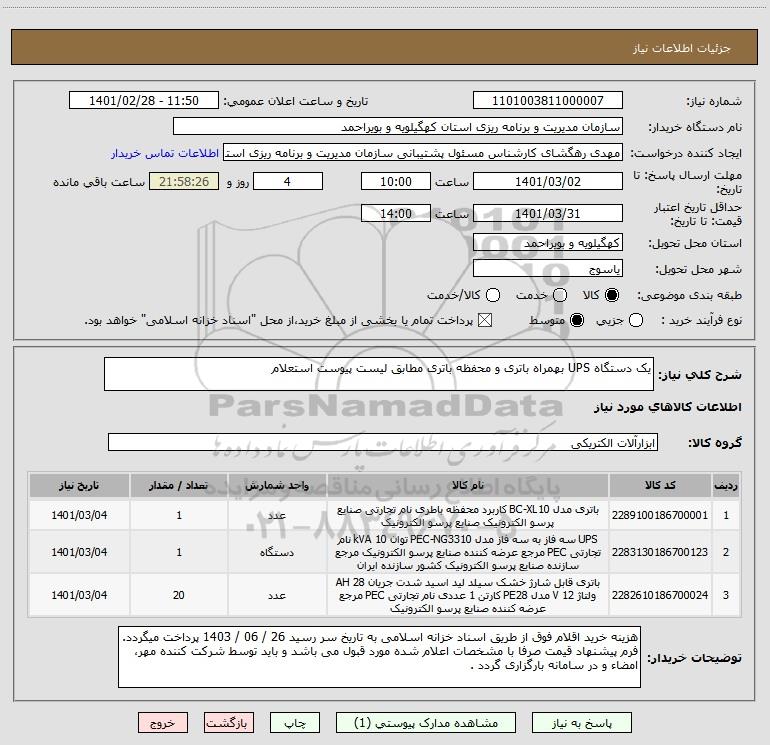Click the نام دستگاه خریدار field
The height and width of the screenshot is (745, 770).
pos(398,127)
